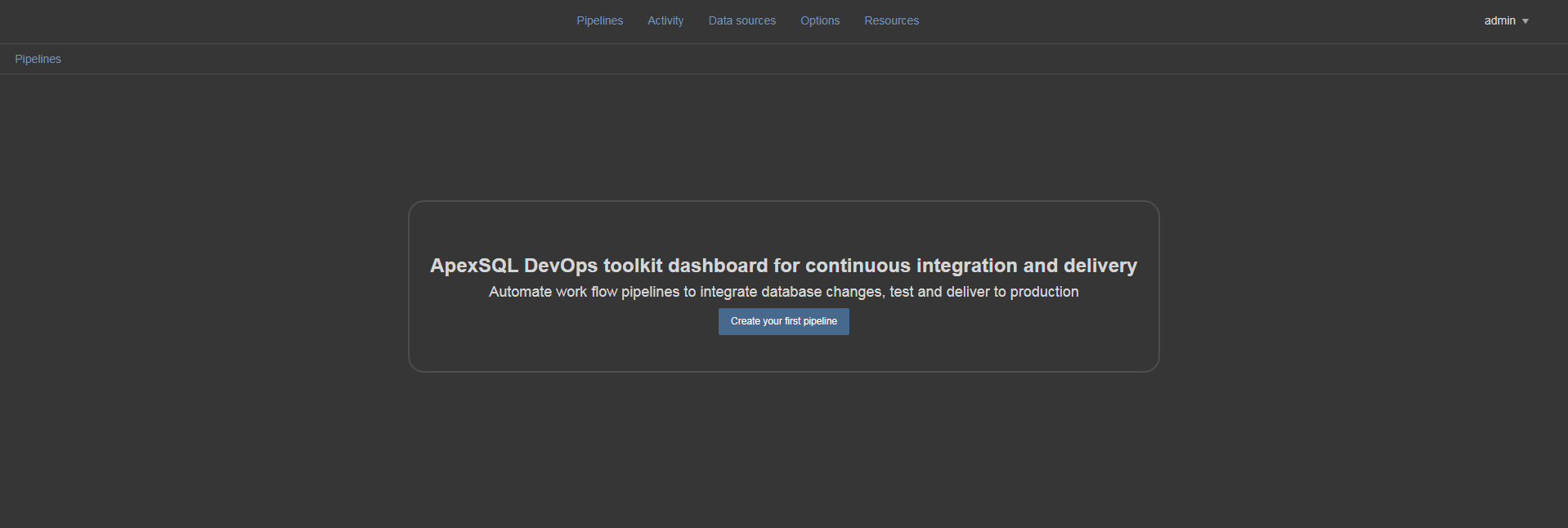Click the word database in subtitle
The height and width of the screenshot is (528, 1568).
click(x=791, y=292)
